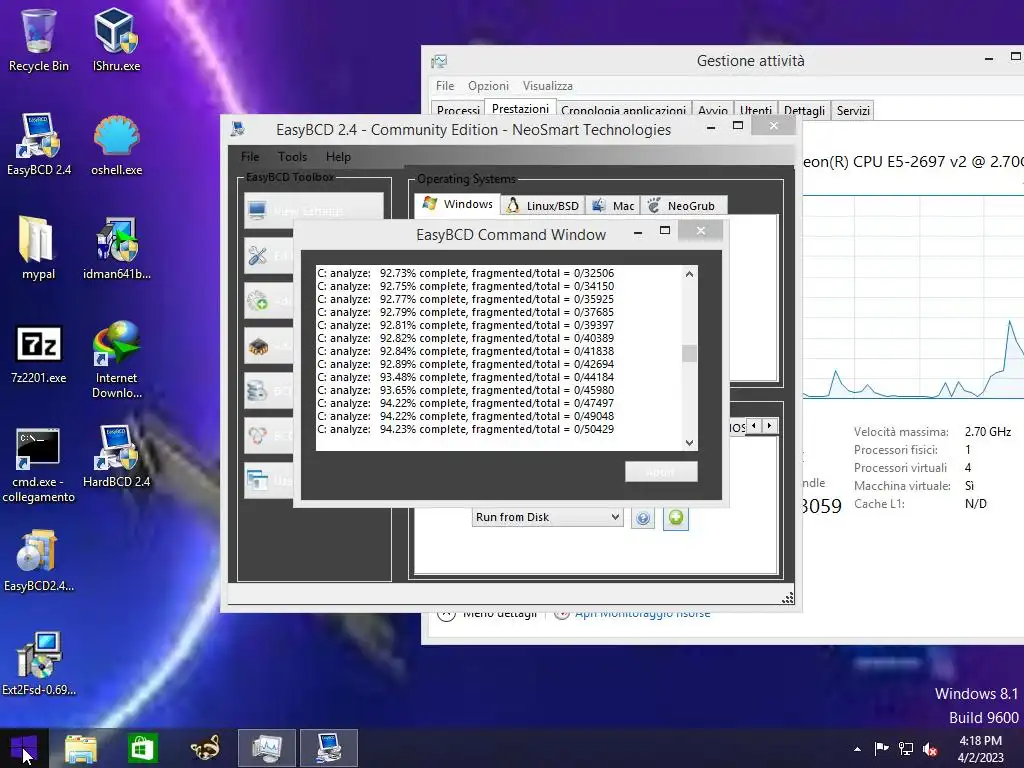
Task: Click the output line ending 0/50429
Action: click(466, 429)
